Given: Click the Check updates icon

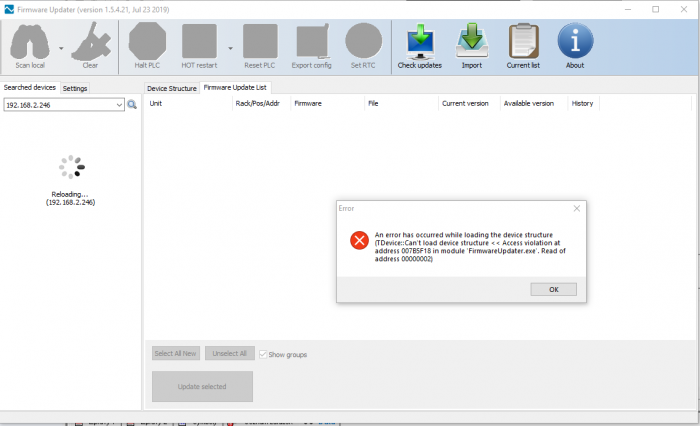Looking at the screenshot, I should pyautogui.click(x=419, y=42).
